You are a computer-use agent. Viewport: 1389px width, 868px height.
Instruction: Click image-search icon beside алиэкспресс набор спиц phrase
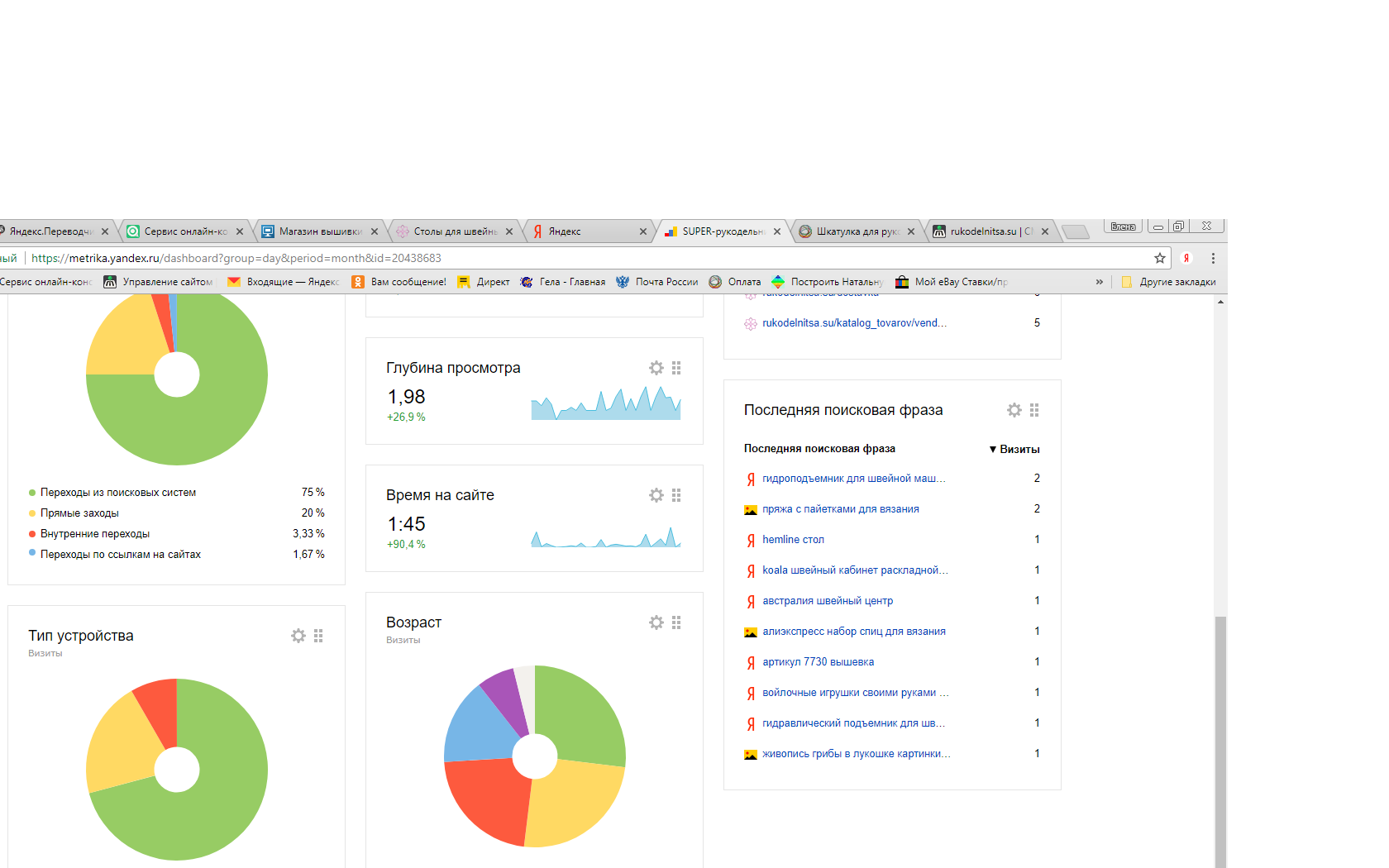click(751, 632)
